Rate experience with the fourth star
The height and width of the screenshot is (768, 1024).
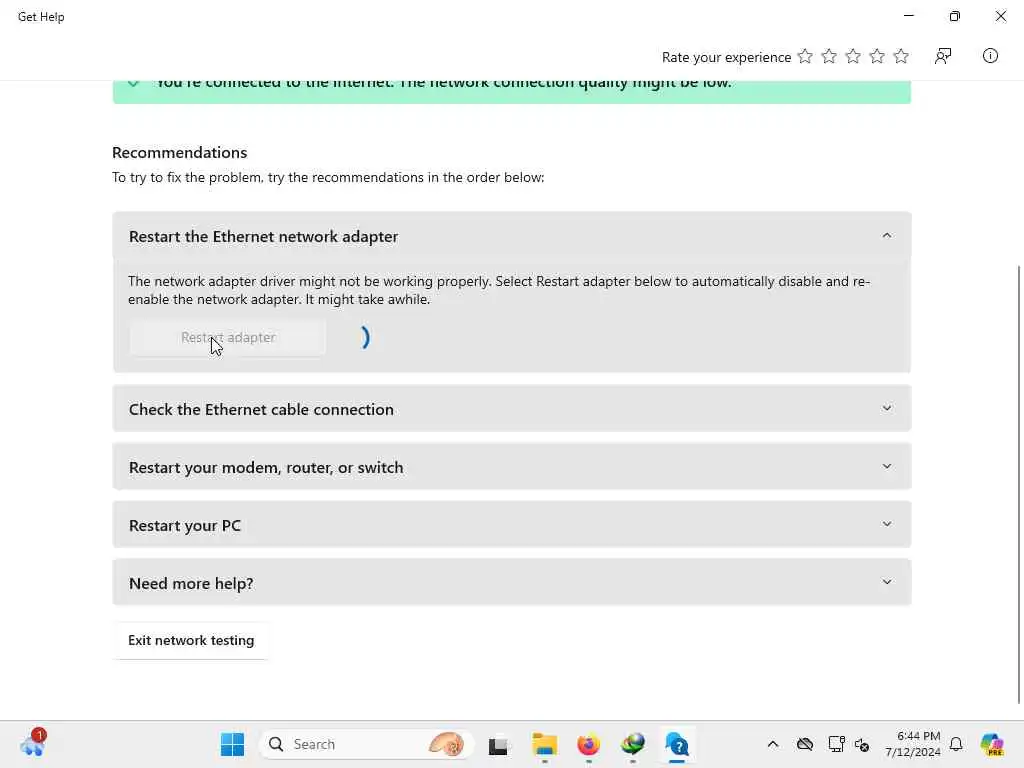(x=877, y=56)
